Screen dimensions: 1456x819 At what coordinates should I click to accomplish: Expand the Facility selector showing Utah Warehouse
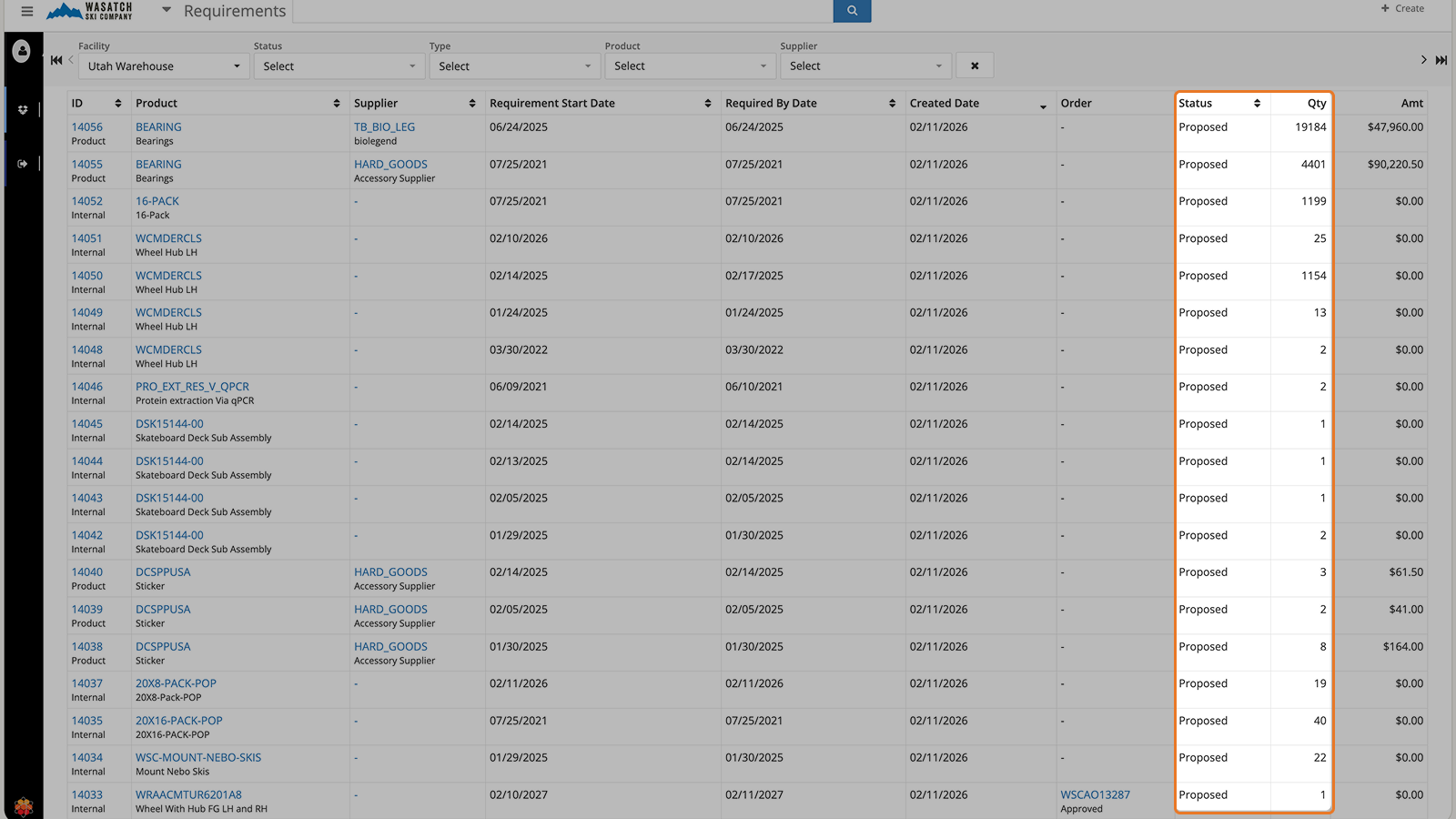click(162, 66)
